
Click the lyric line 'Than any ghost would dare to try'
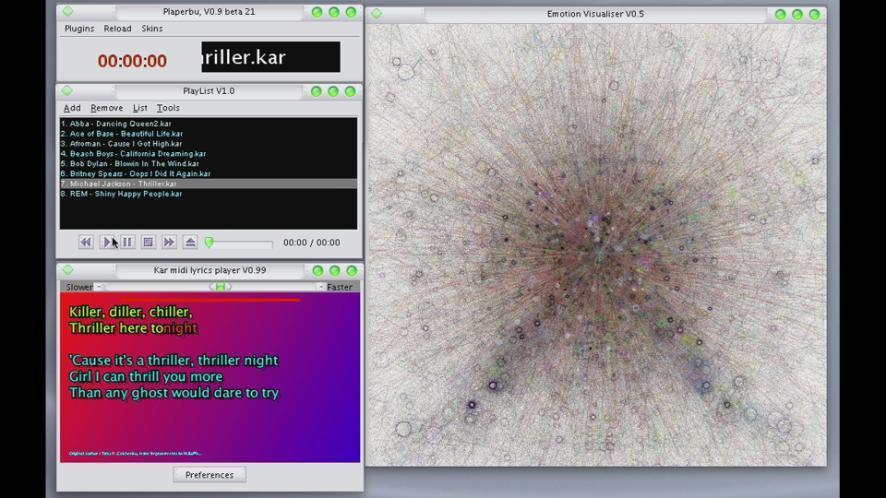coord(174,393)
